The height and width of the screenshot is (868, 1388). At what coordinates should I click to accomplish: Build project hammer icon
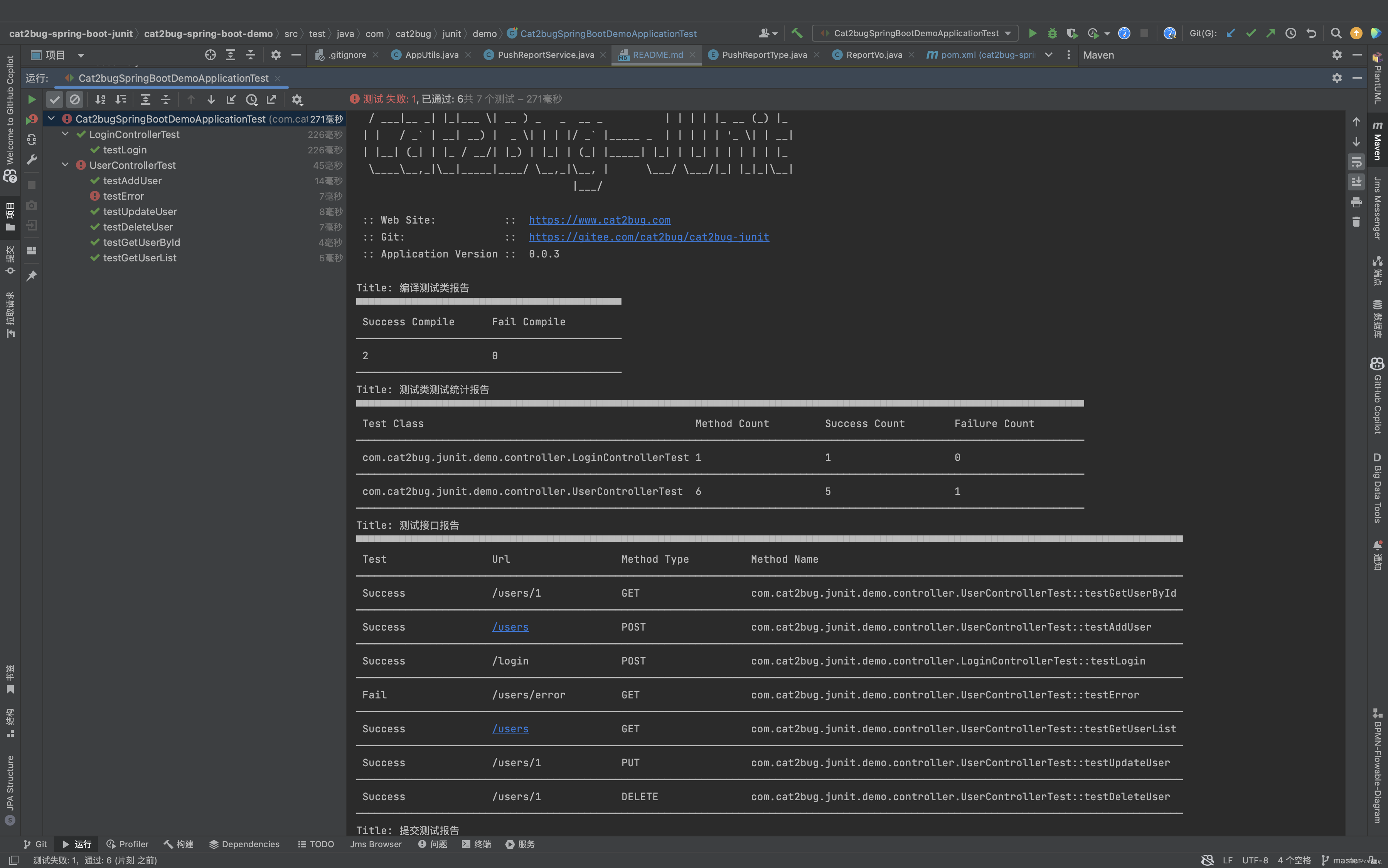[797, 33]
